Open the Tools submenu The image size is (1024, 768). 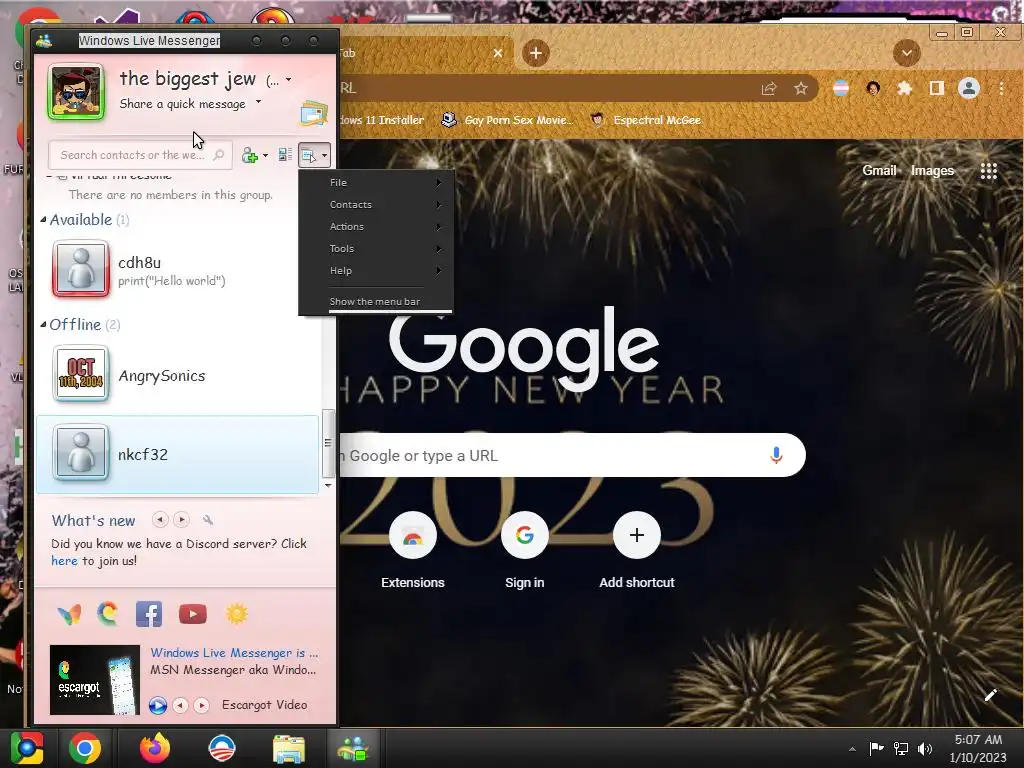coord(376,249)
